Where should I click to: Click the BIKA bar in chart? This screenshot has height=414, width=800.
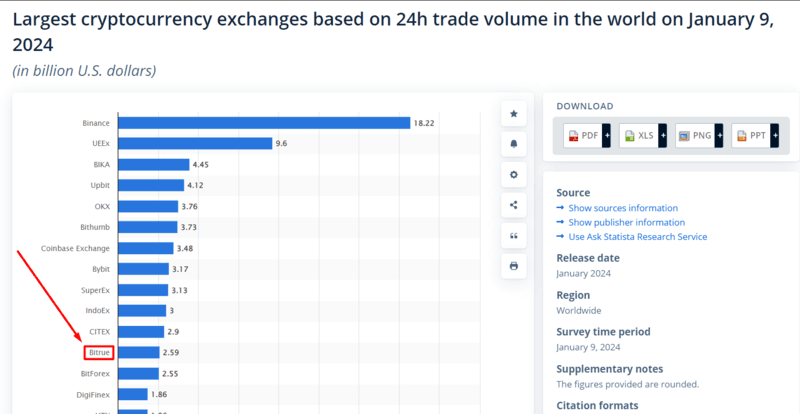tap(154, 164)
